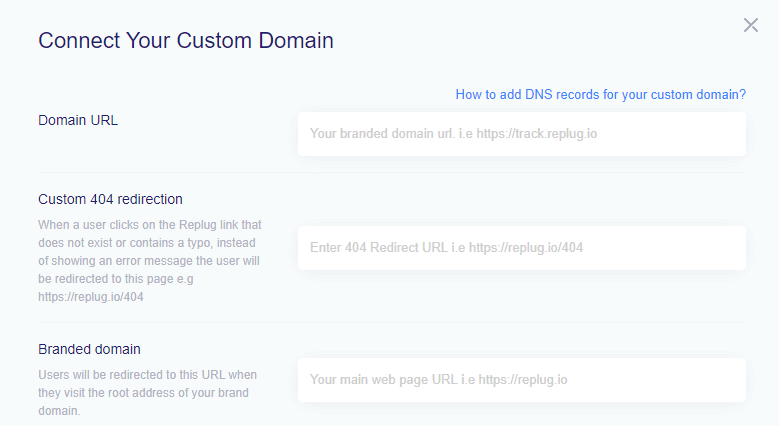Click the 404 Redirect URL input field
The height and width of the screenshot is (426, 779).
coord(522,248)
